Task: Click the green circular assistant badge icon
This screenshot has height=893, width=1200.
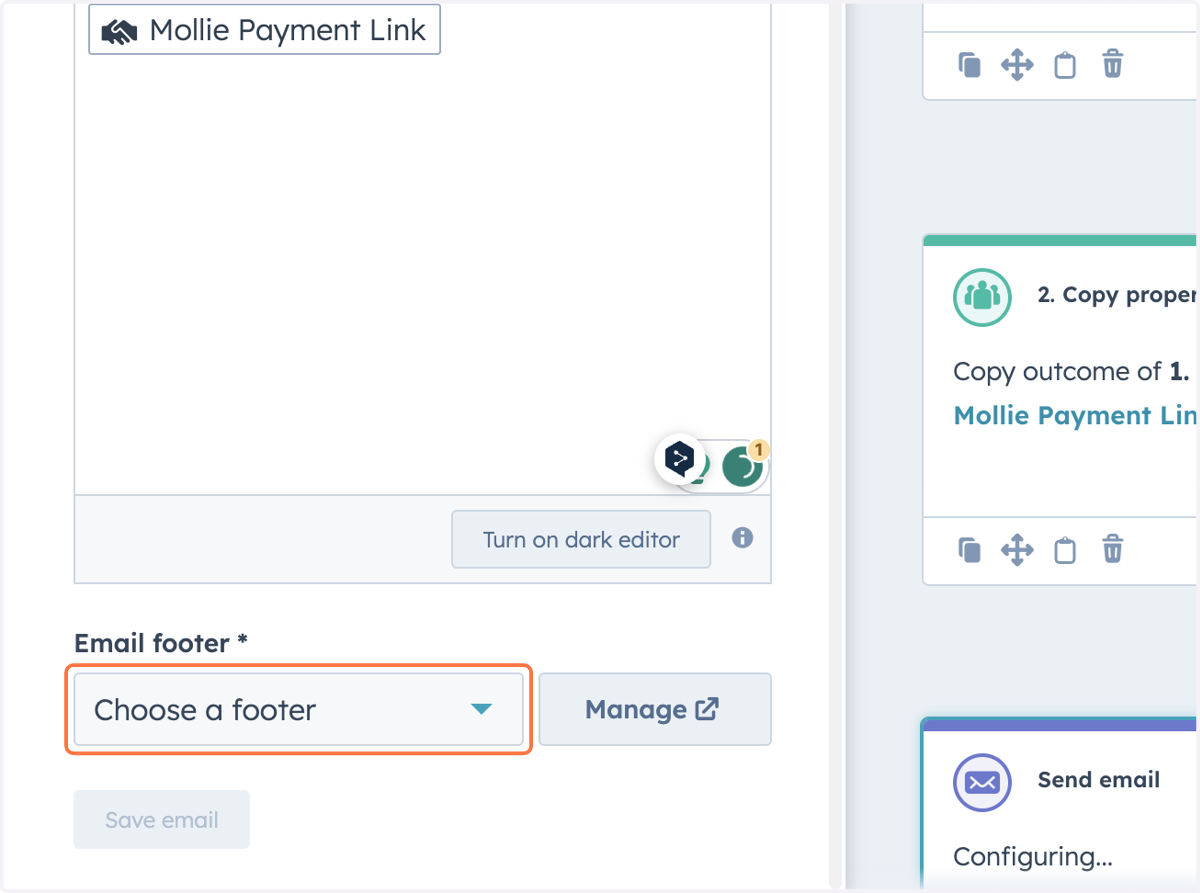Action: (x=742, y=466)
